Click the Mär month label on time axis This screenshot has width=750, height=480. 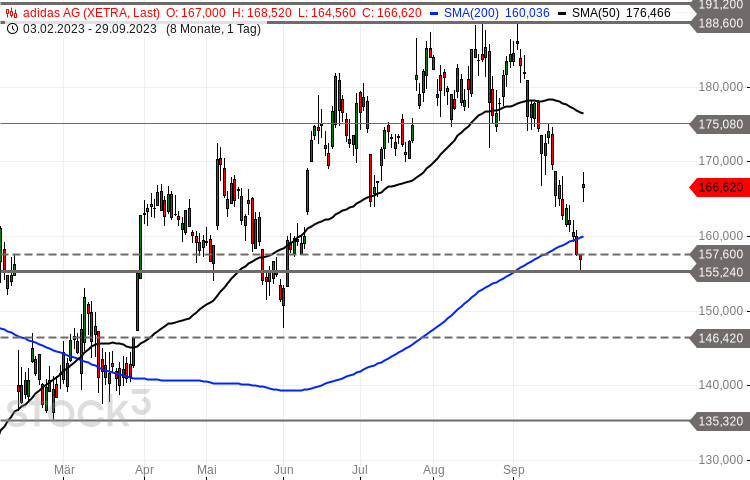point(64,470)
